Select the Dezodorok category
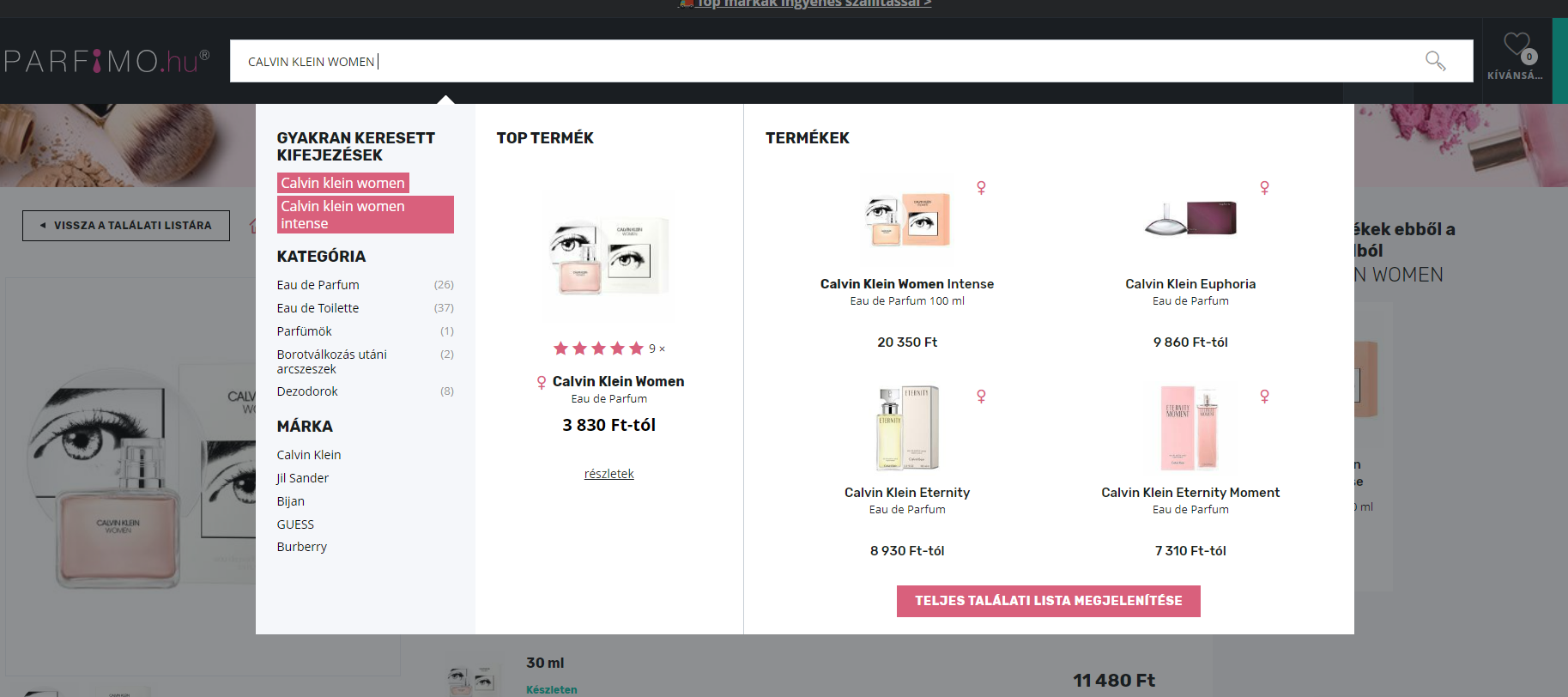 click(307, 391)
